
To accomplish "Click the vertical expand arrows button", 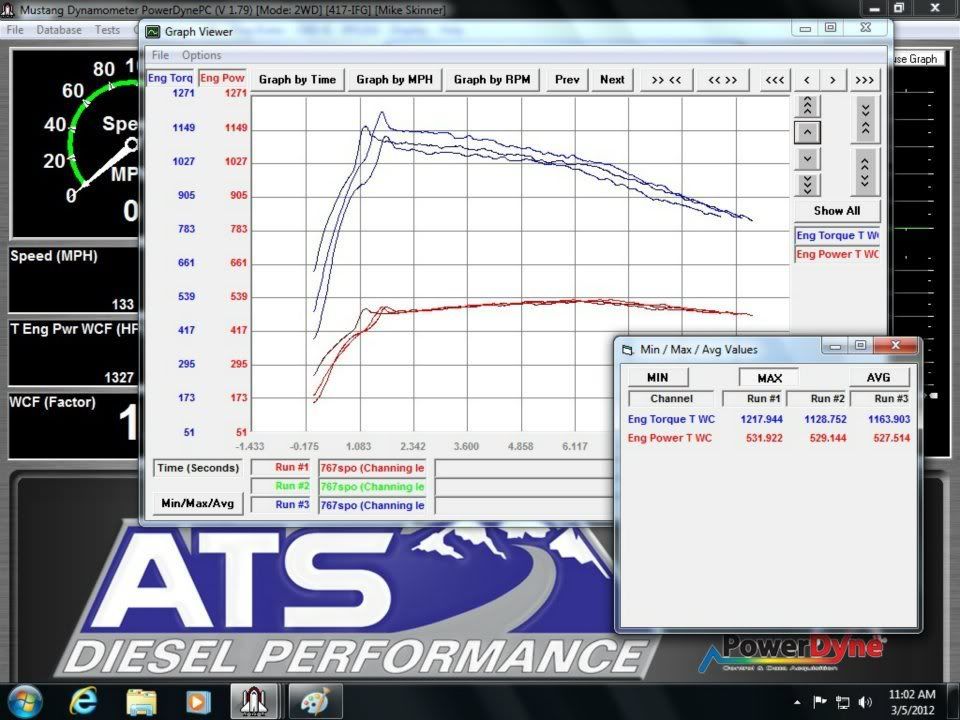I will tap(865, 171).
